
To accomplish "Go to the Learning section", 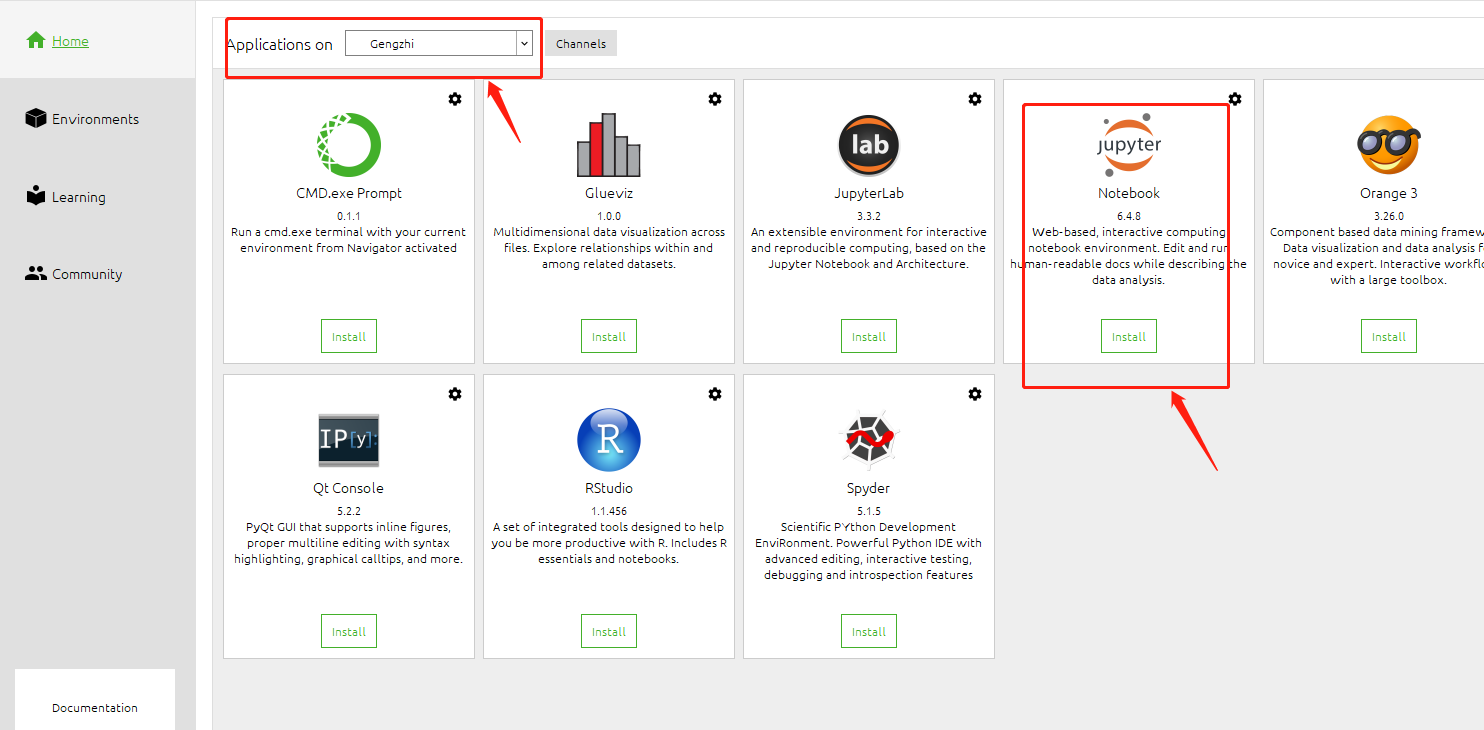I will click(x=66, y=196).
